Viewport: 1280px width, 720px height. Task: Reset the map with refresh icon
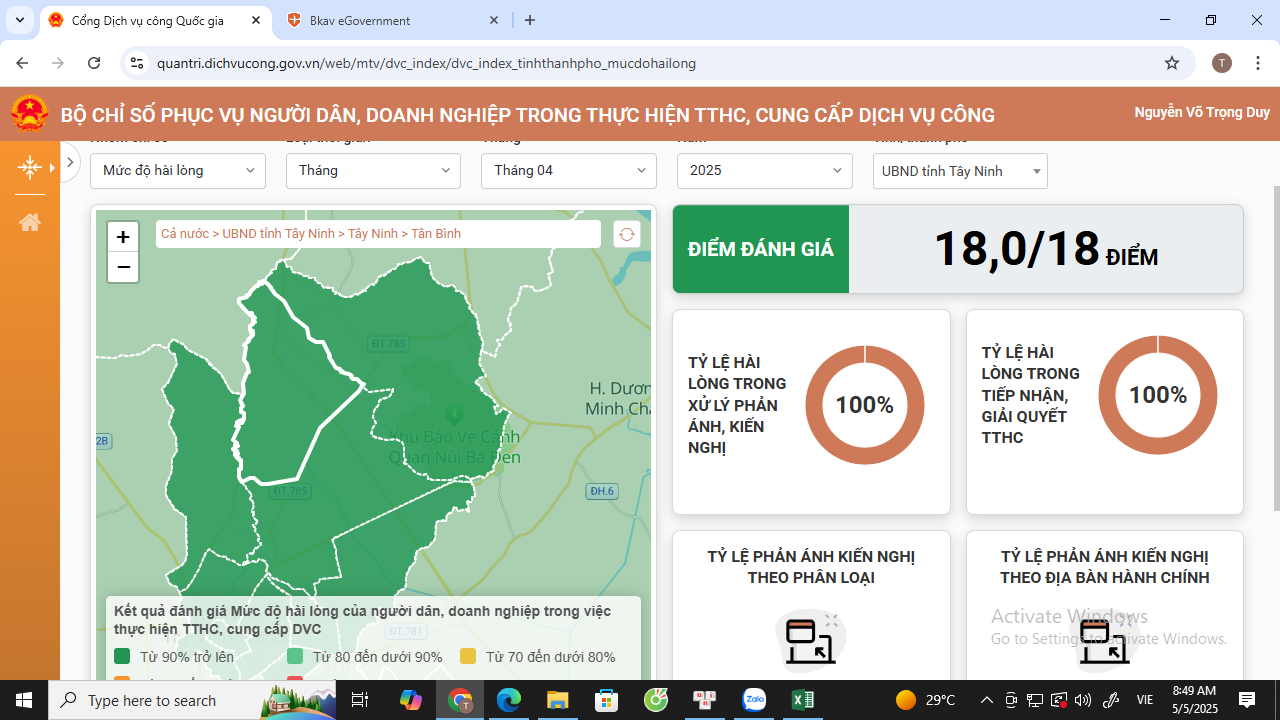point(627,234)
